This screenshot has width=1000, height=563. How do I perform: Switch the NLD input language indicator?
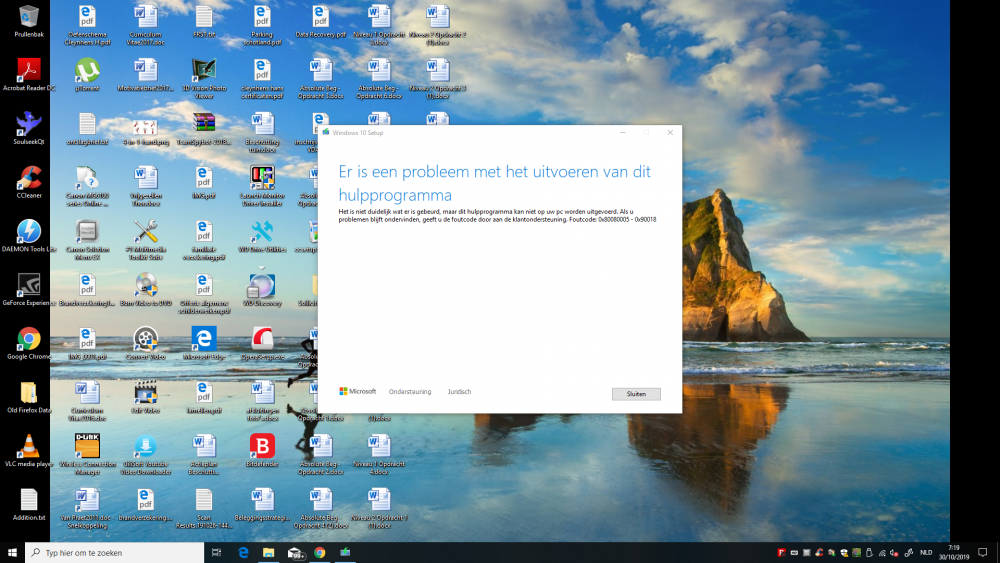coord(926,553)
